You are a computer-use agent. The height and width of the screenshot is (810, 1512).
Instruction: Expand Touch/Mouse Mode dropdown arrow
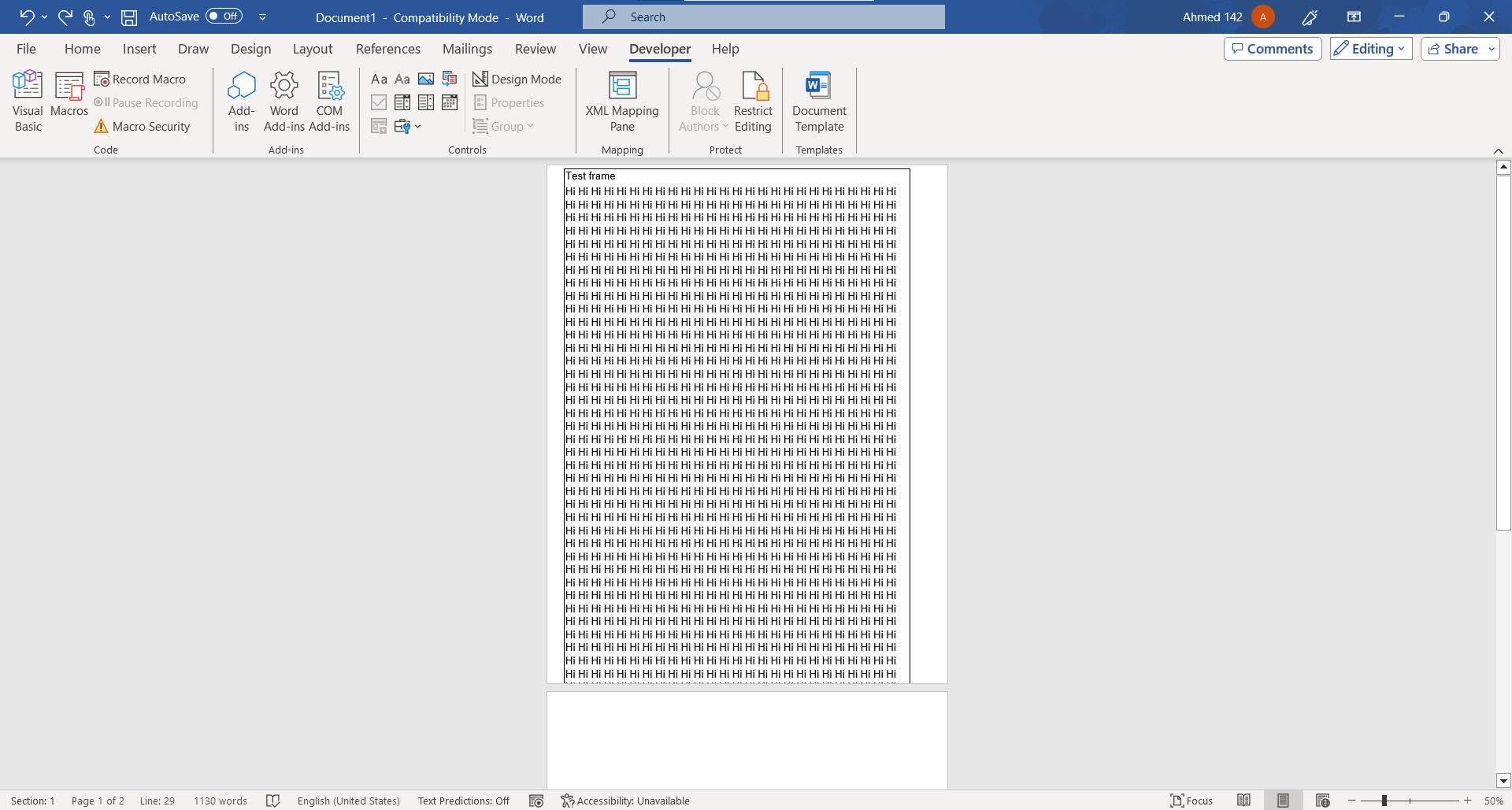pyautogui.click(x=107, y=17)
